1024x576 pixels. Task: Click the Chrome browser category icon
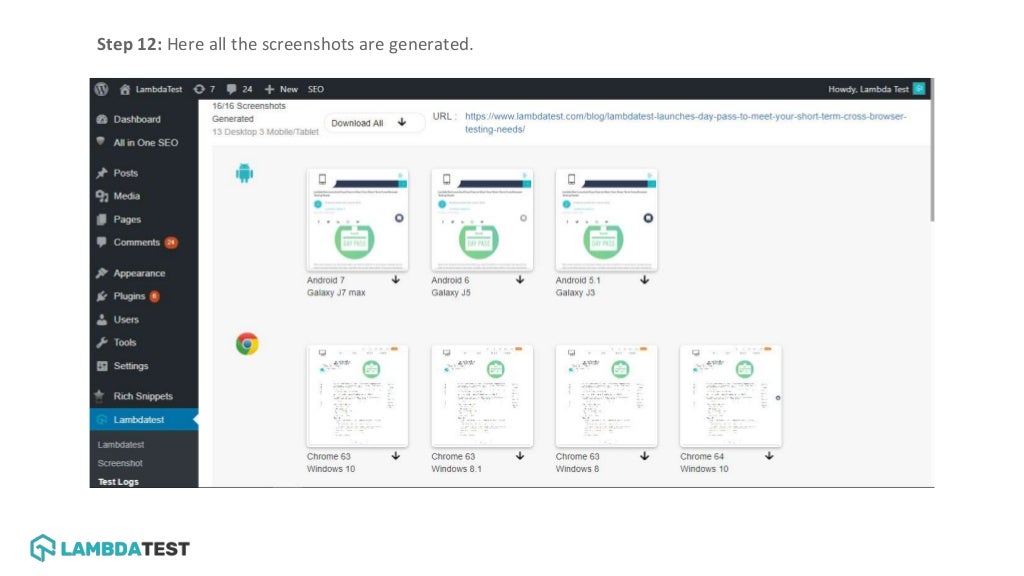coord(247,344)
